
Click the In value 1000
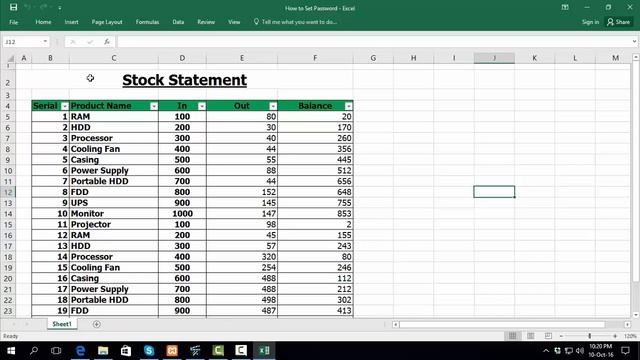[x=182, y=213]
